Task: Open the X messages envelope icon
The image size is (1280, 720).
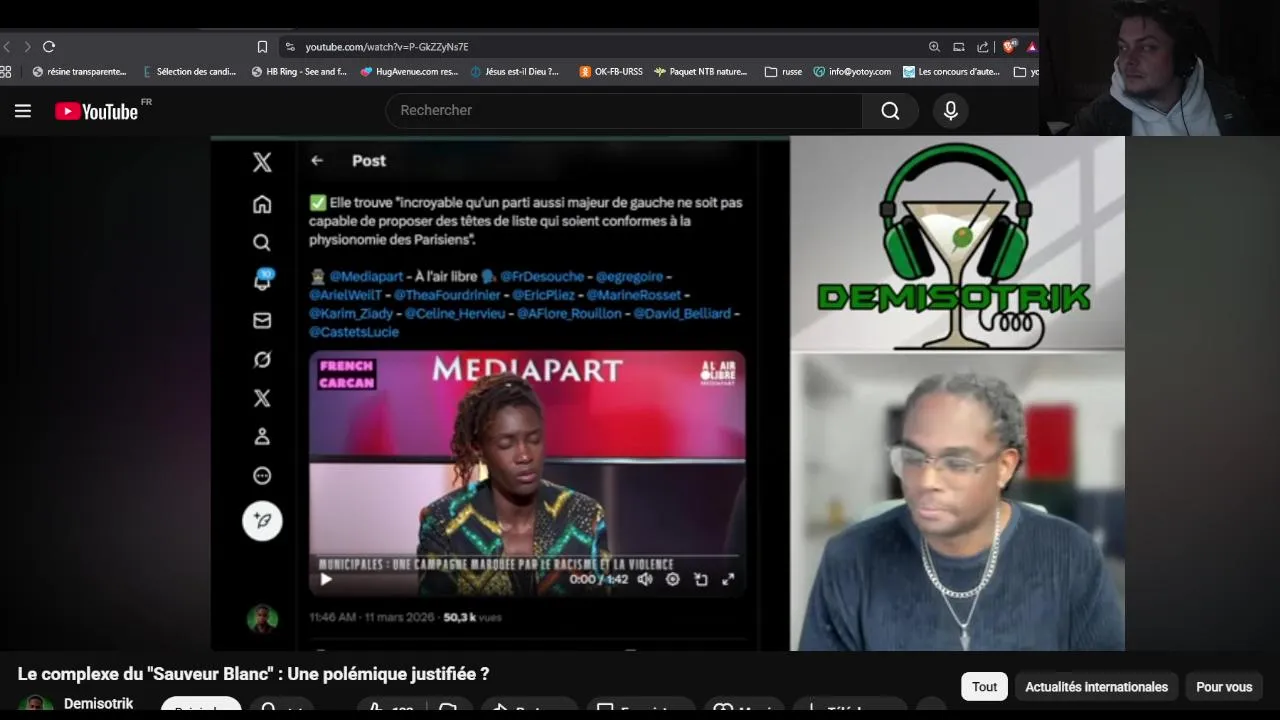Action: click(262, 320)
